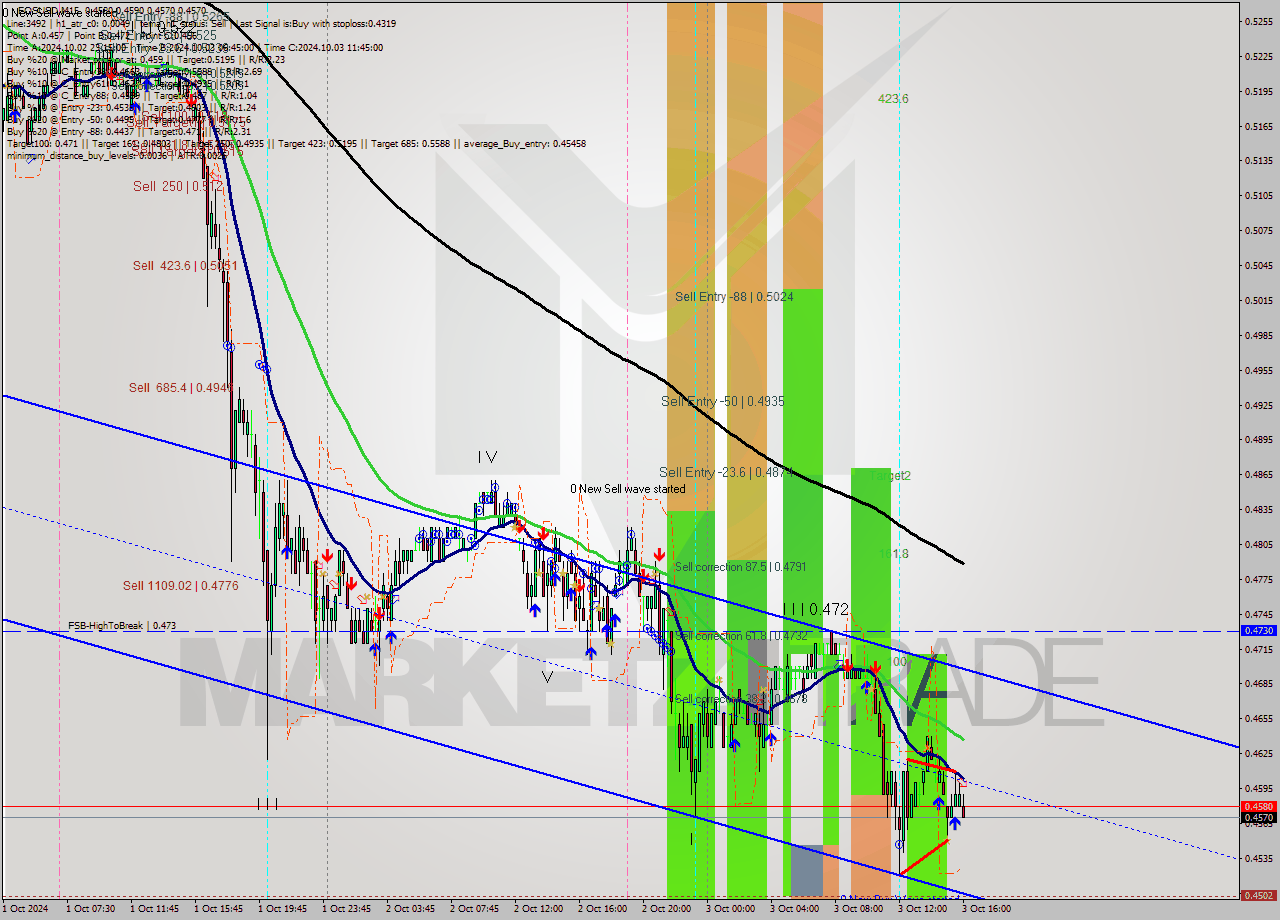
Task: Click '3 Oct 16:00' time axis label
Action: [986, 909]
